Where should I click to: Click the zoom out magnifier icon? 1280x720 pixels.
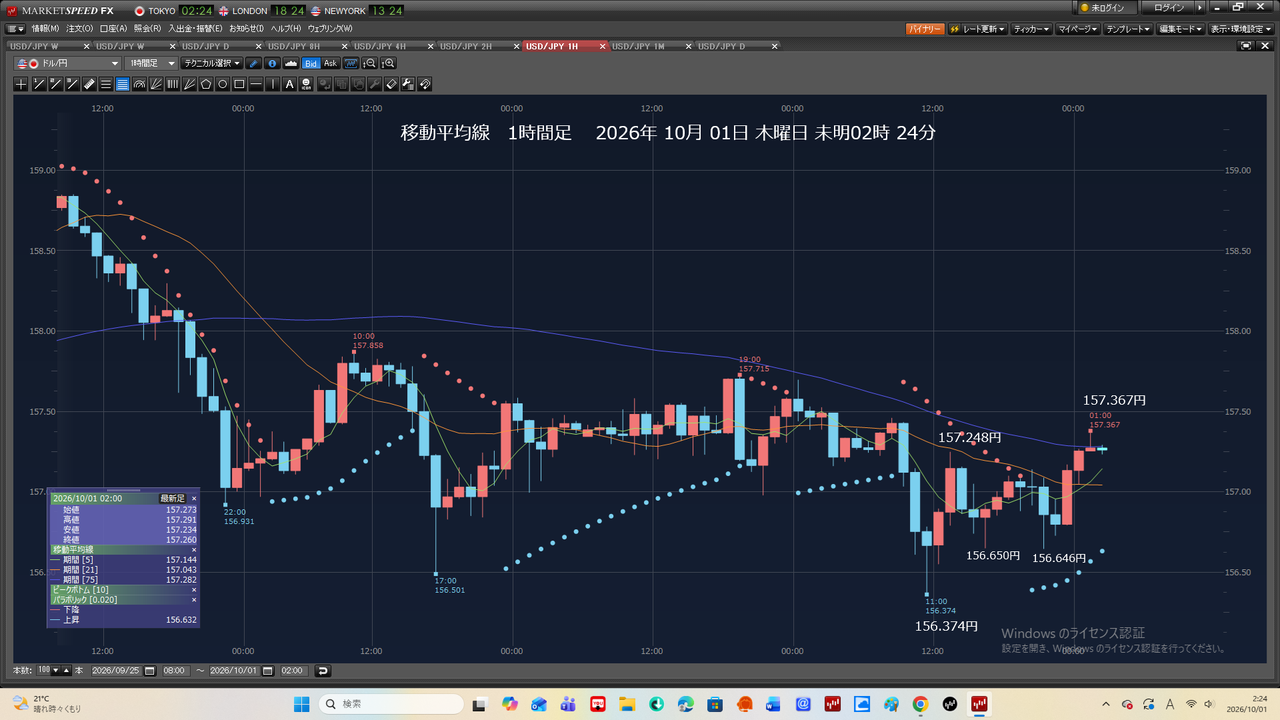370,63
